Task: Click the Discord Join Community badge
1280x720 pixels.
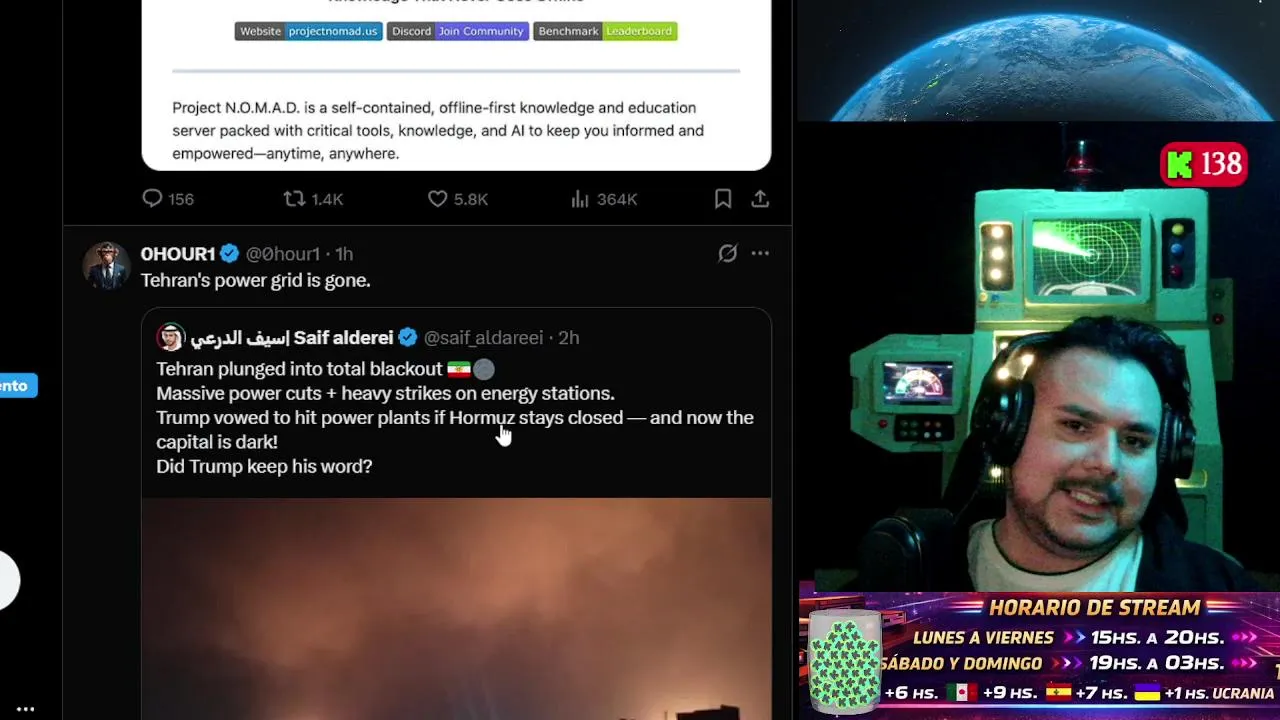Action: click(x=458, y=31)
